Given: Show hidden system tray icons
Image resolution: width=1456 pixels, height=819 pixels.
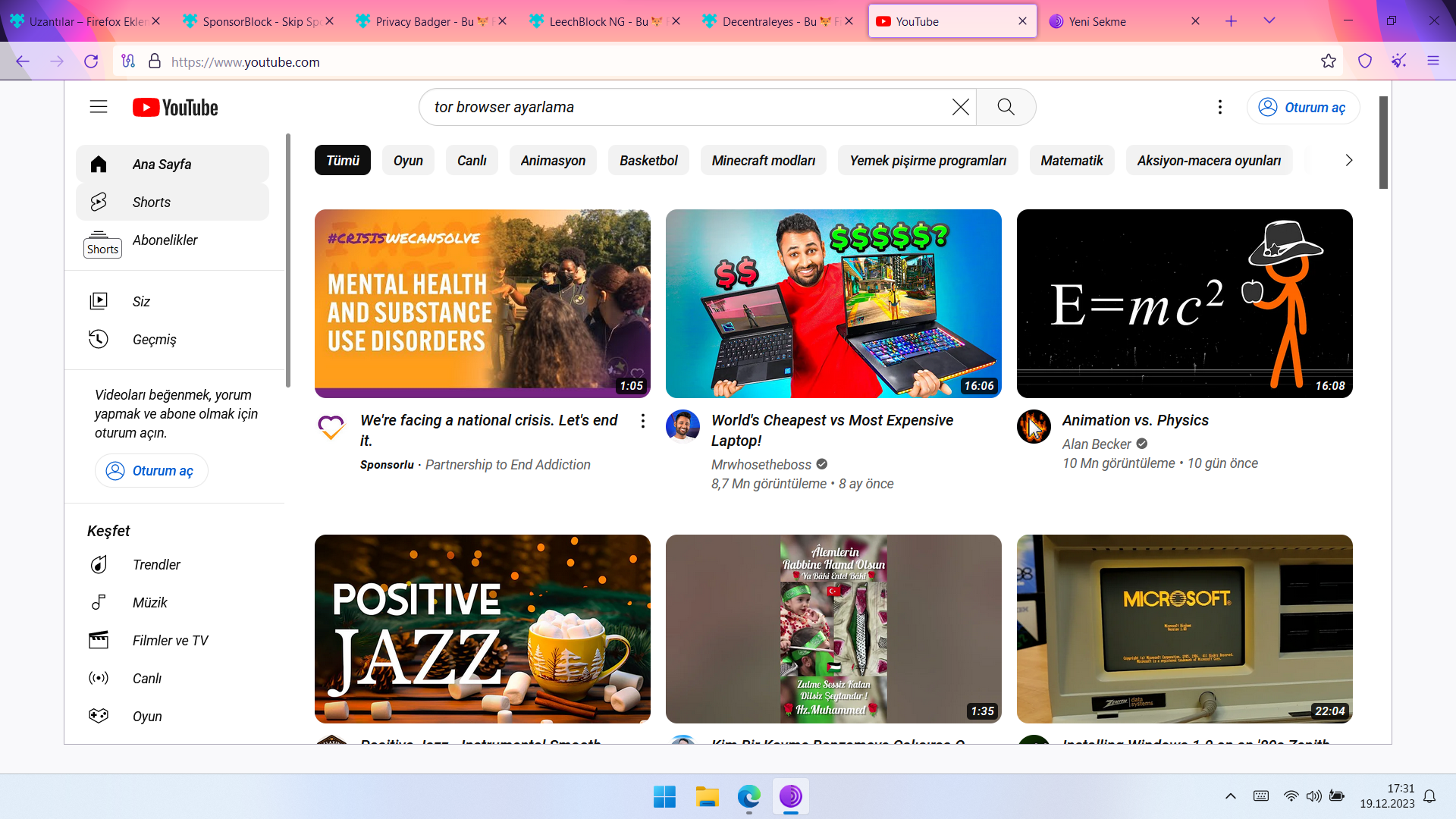Looking at the screenshot, I should (1230, 795).
